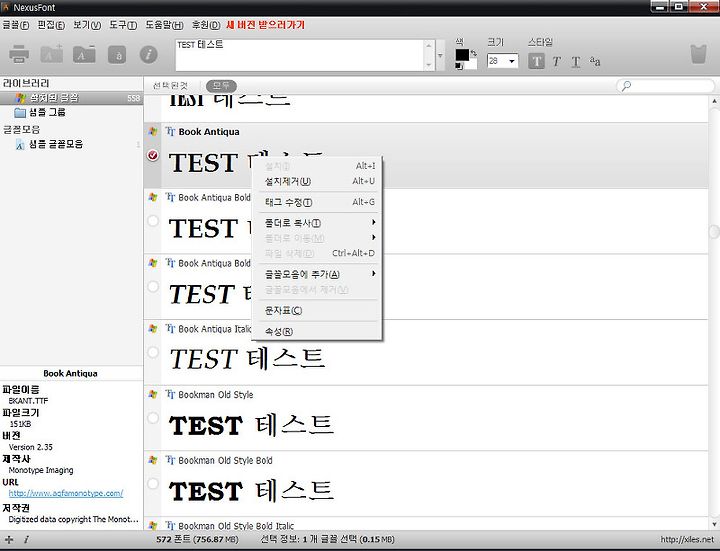Image resolution: width=720 pixels, height=551 pixels.
Task: Click the font list scrollbar up arrow
Action: [714, 101]
